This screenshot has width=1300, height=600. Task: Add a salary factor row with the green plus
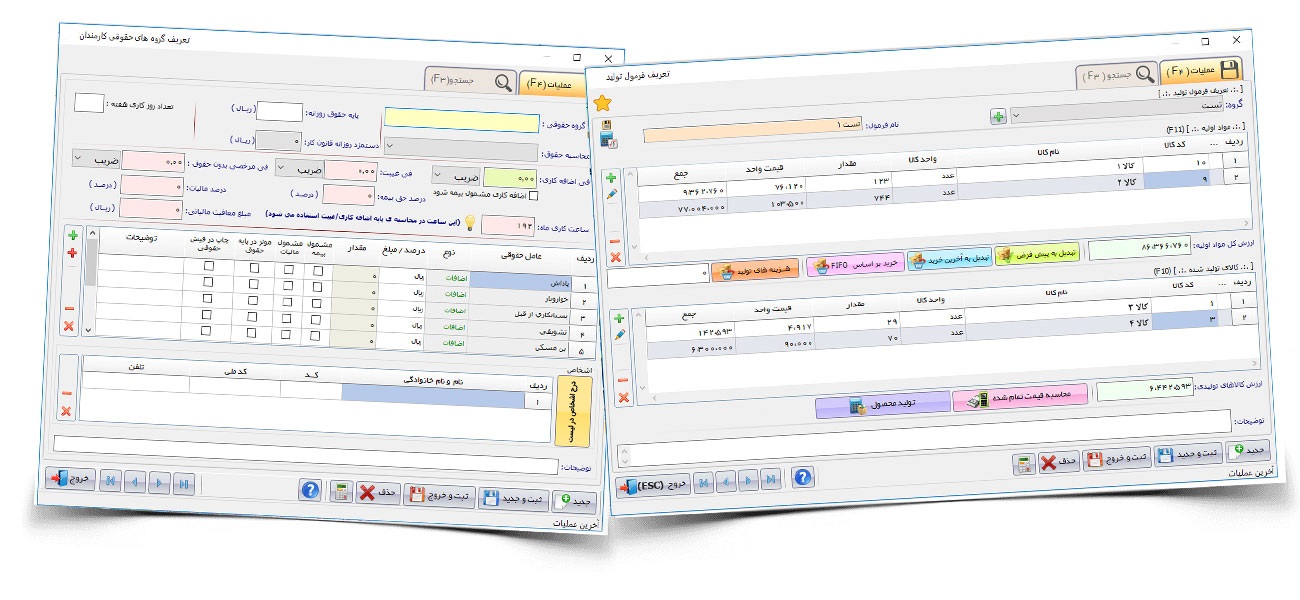[x=72, y=235]
